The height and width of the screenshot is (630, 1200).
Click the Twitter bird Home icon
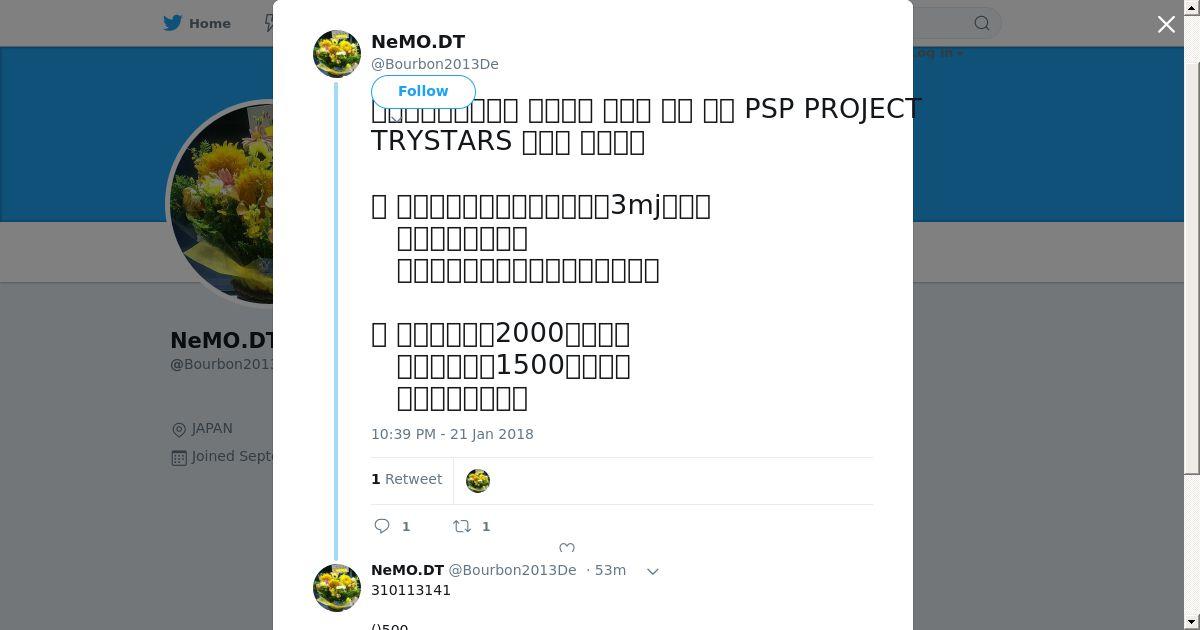(173, 23)
